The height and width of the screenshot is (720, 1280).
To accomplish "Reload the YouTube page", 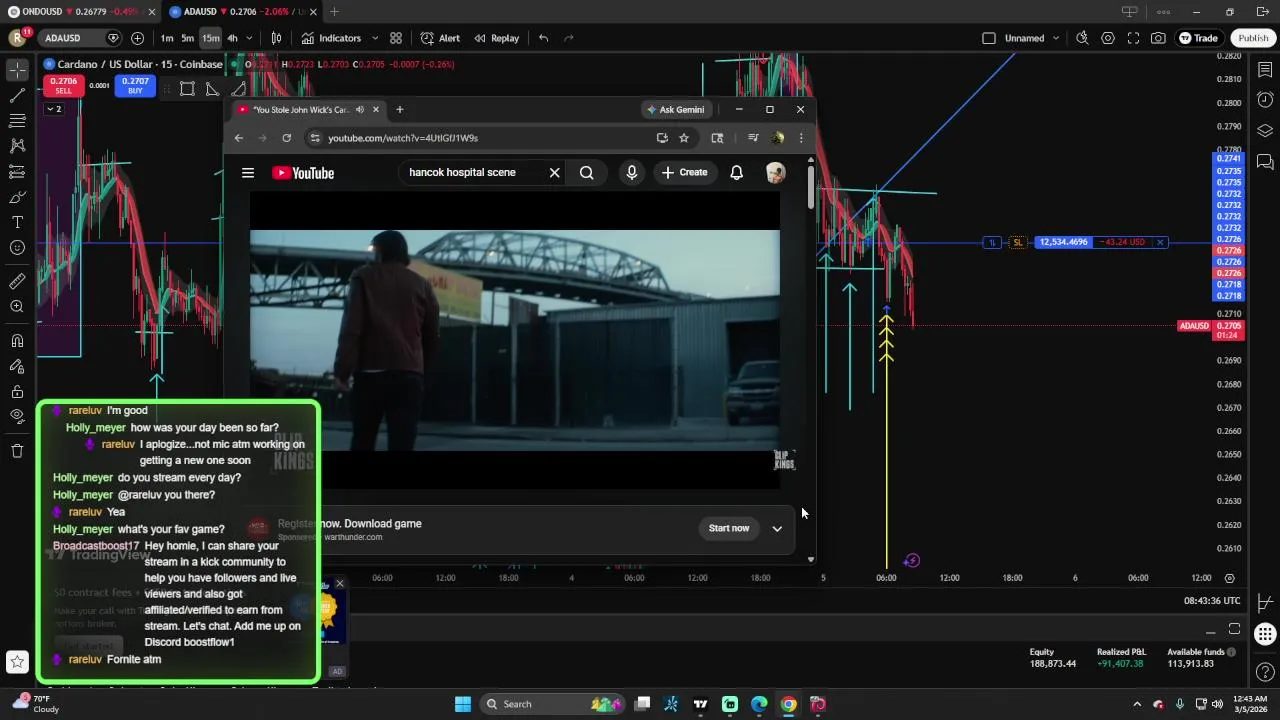I will (x=287, y=138).
